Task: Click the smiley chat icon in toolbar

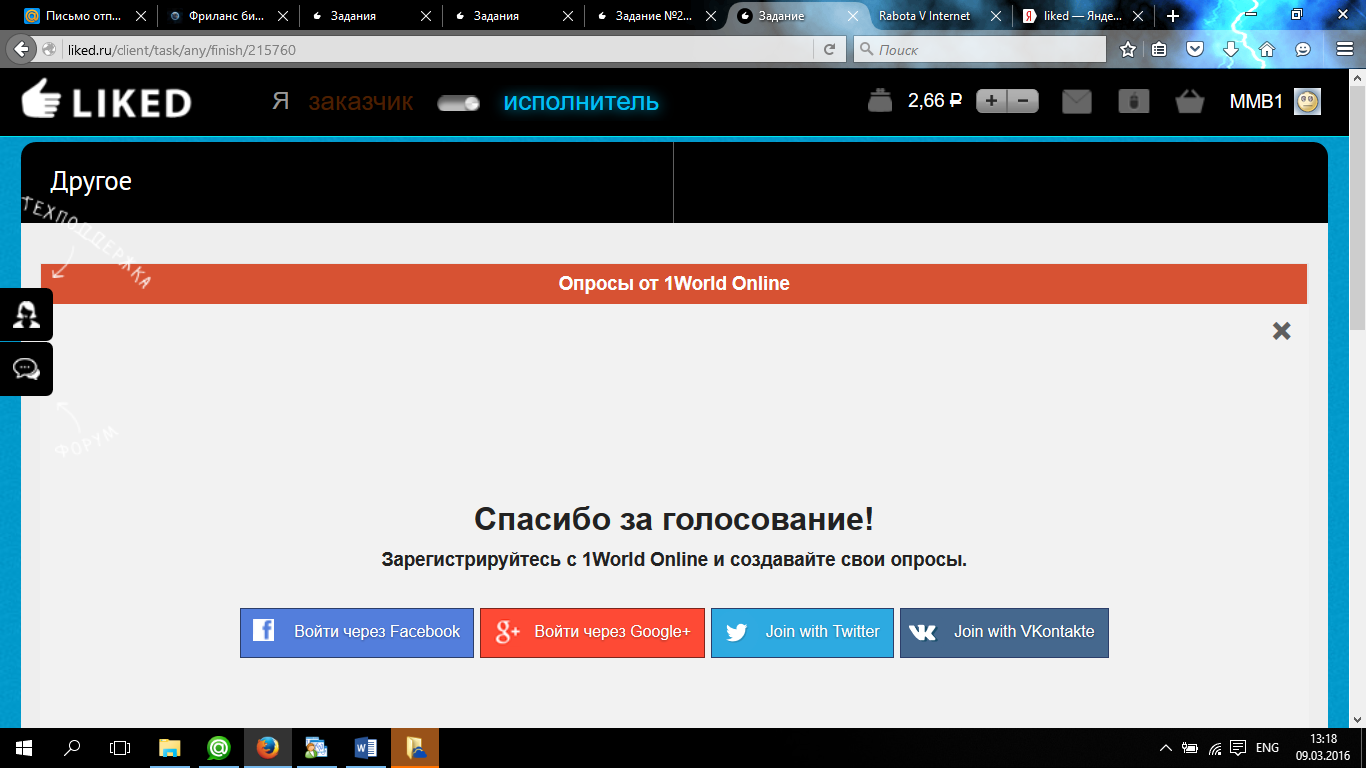Action: 1303,49
